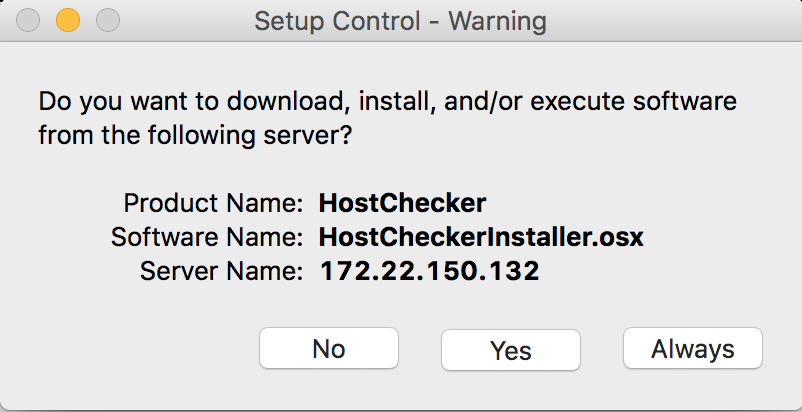Select the 172.22.150.132 server address
The width and height of the screenshot is (802, 412).
pos(429,271)
